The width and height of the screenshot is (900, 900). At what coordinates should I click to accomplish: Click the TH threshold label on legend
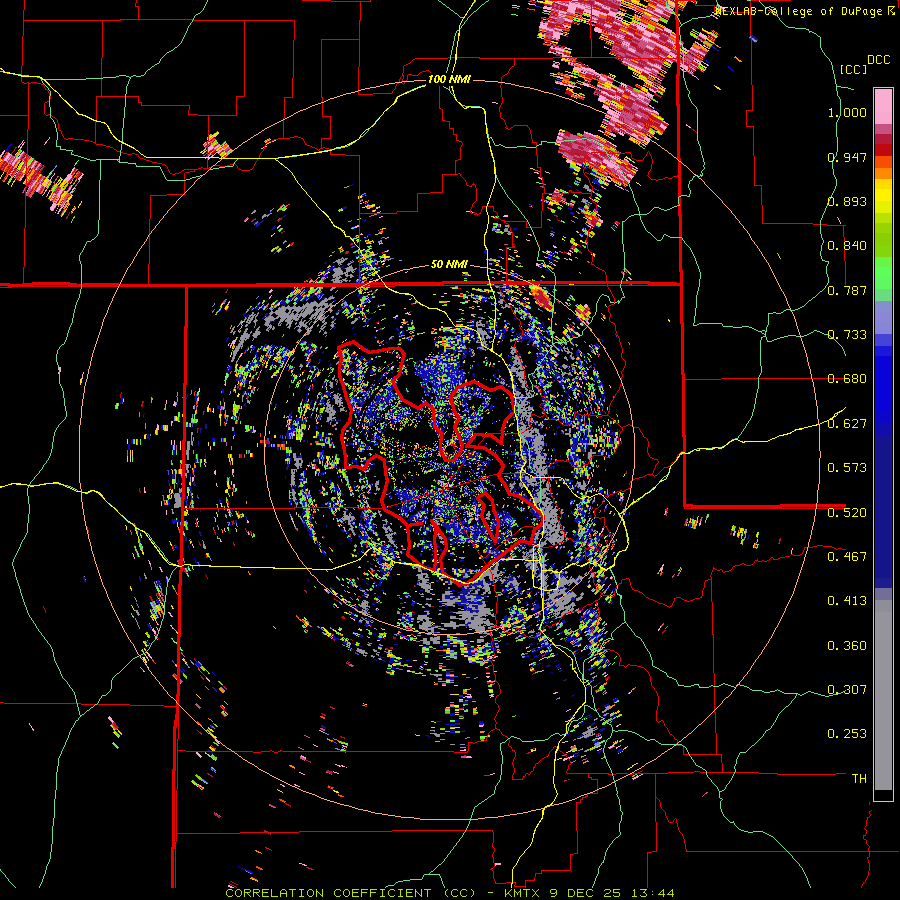pos(859,779)
